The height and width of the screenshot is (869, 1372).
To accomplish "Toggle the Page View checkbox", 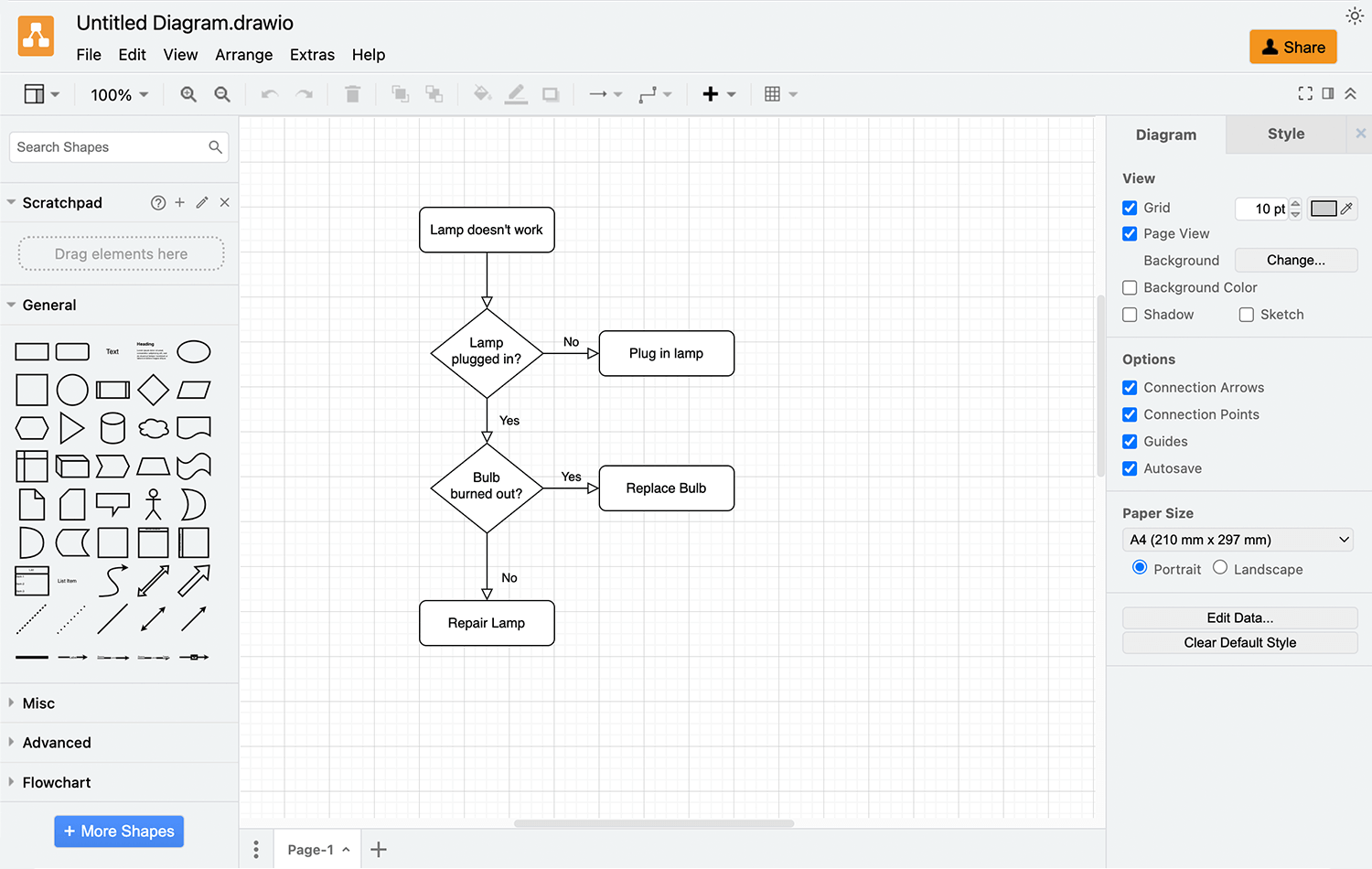I will (x=1130, y=234).
